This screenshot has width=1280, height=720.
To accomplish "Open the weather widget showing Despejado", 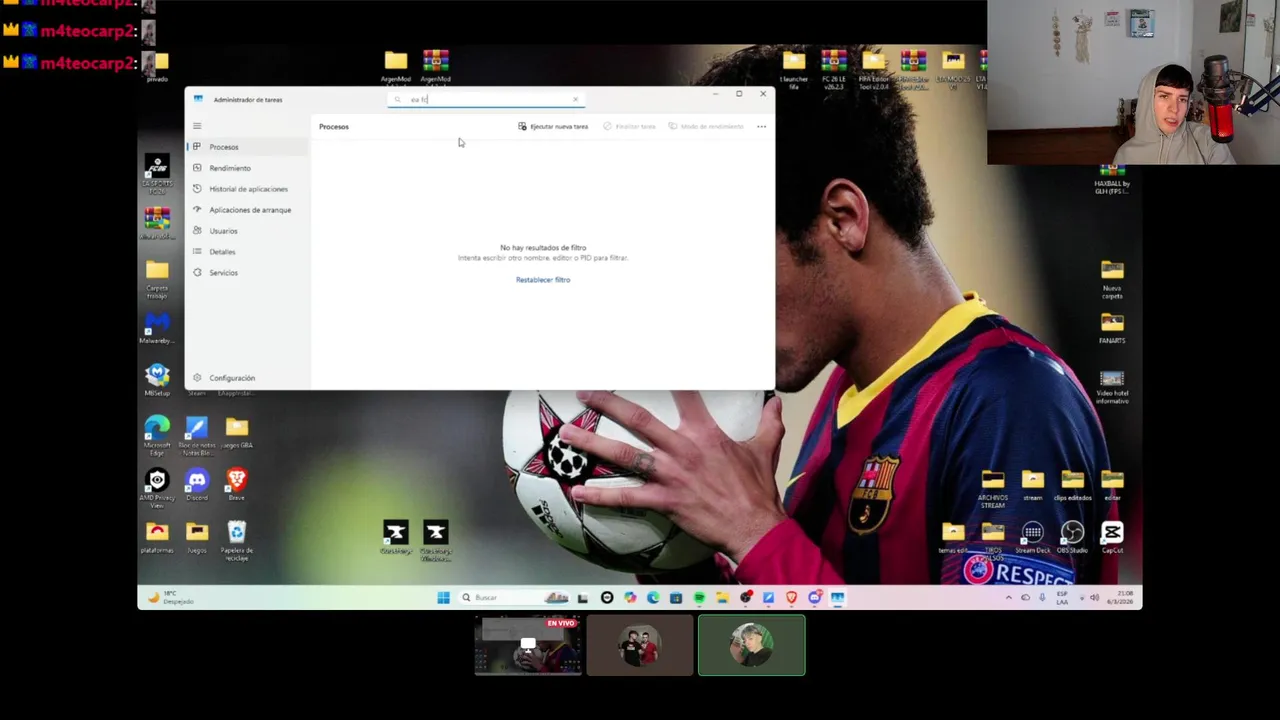I will (x=172, y=598).
